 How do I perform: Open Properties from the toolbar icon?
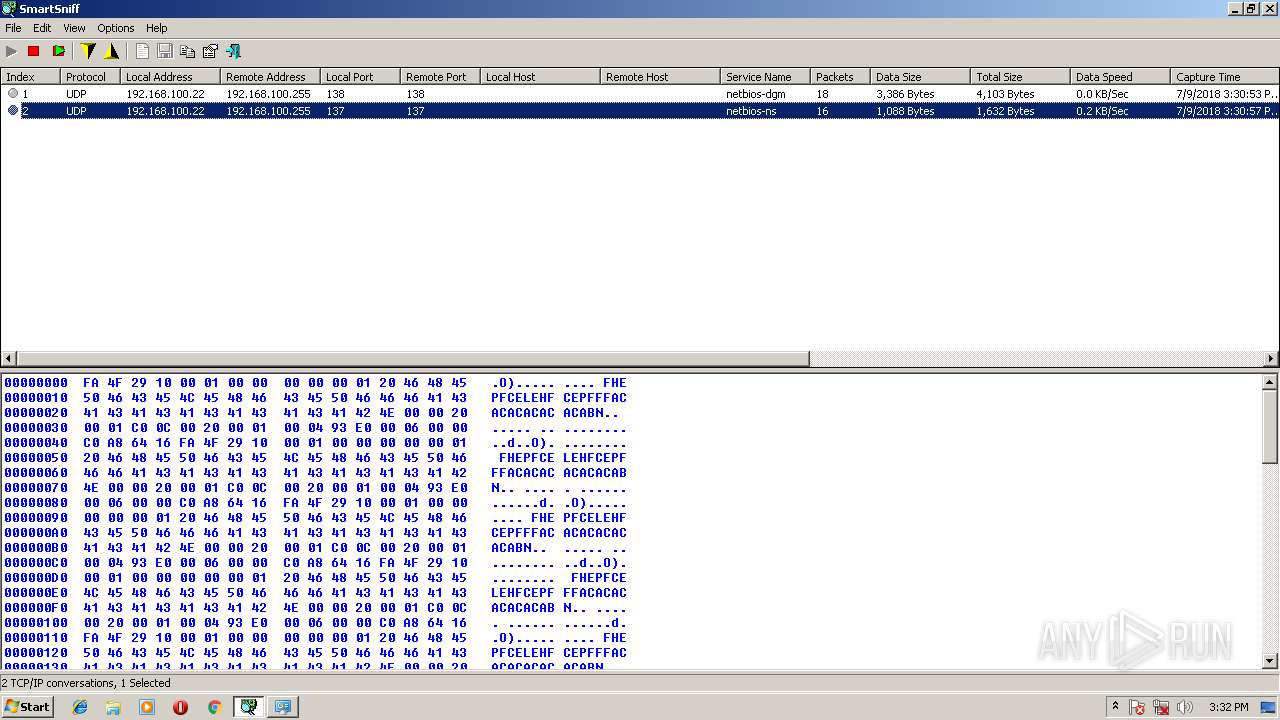pos(210,51)
